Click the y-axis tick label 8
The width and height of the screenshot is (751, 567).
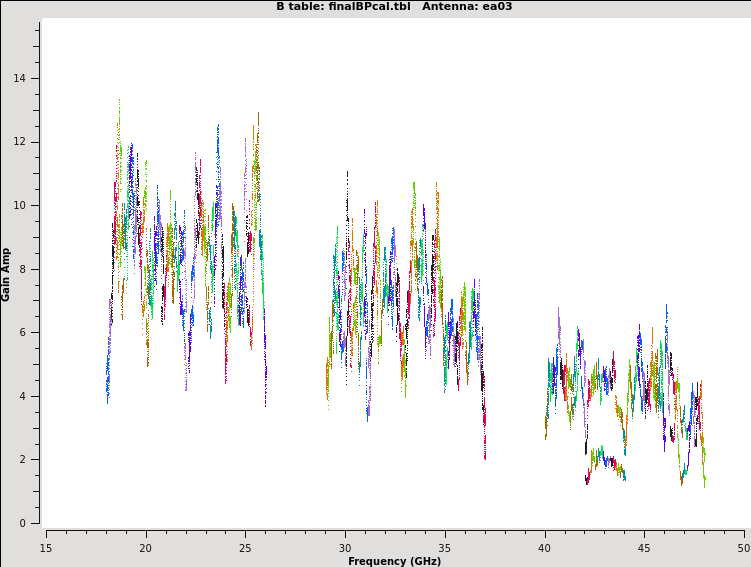(x=23, y=269)
